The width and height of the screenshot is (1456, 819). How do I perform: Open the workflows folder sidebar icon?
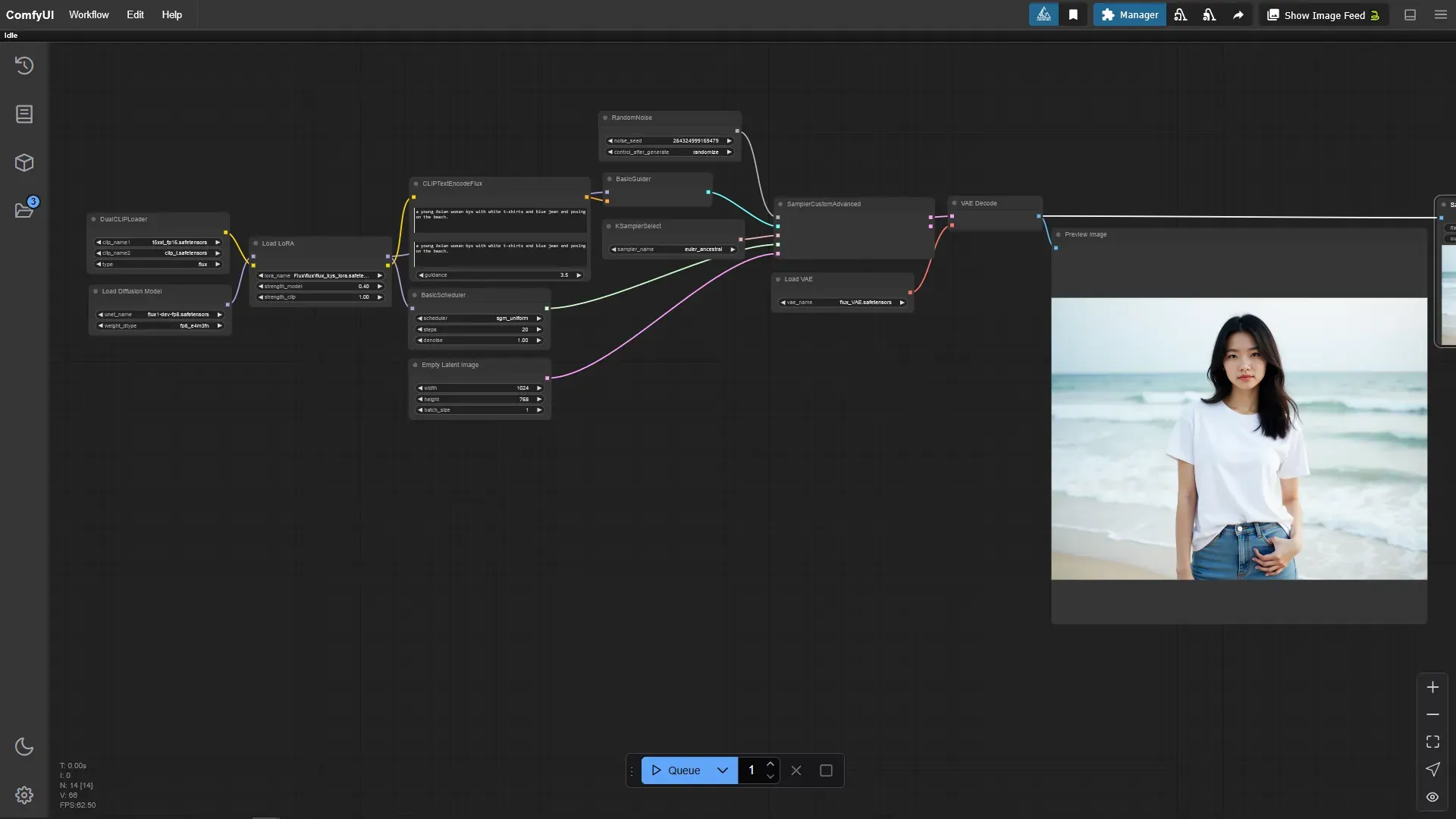pos(24,210)
